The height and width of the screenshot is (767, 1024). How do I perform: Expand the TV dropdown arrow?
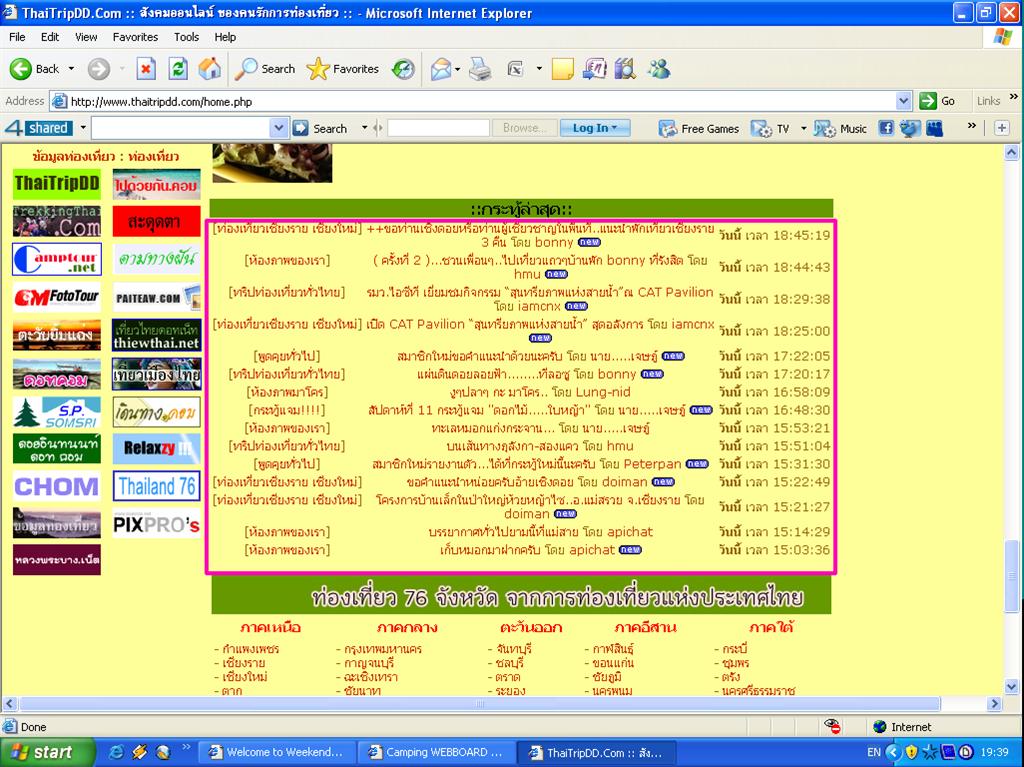click(x=799, y=128)
